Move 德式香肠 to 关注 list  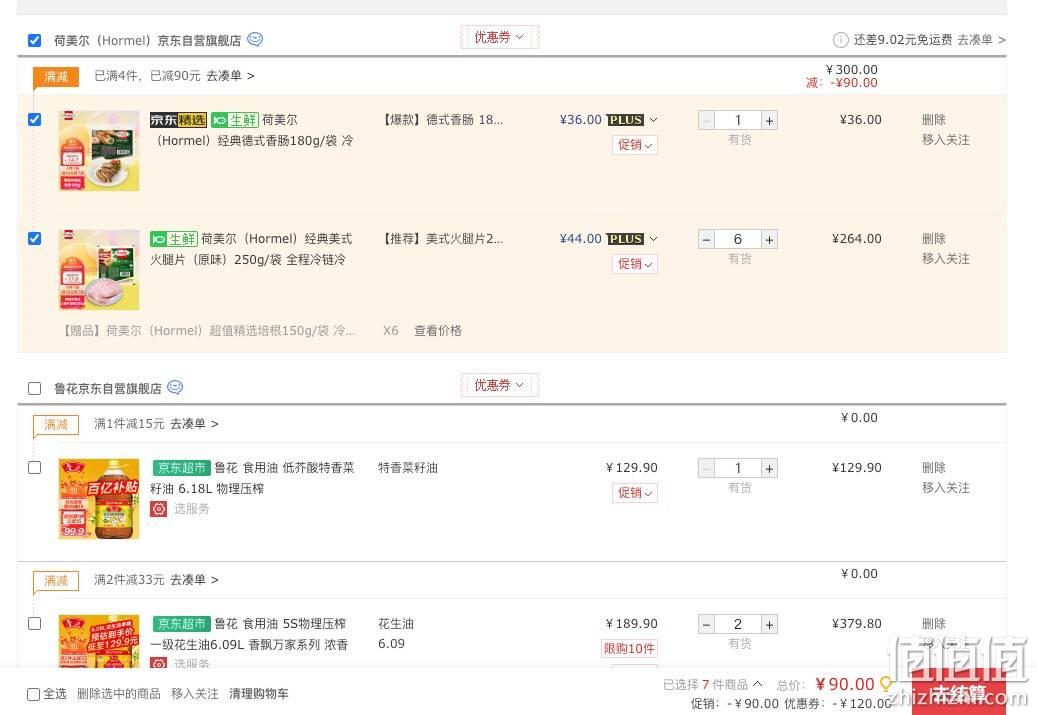[946, 140]
